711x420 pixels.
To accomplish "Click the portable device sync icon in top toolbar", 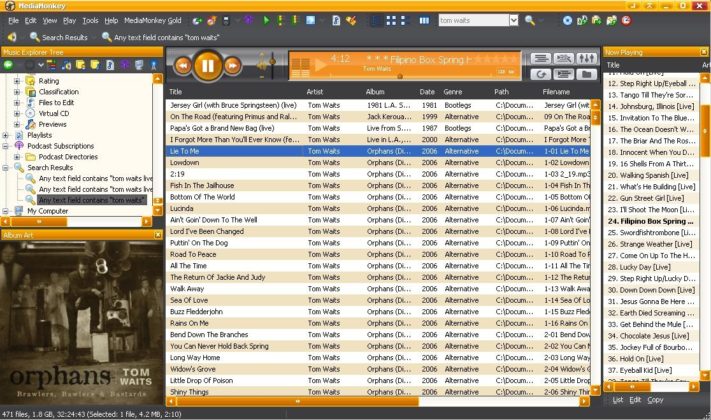I will [226, 20].
